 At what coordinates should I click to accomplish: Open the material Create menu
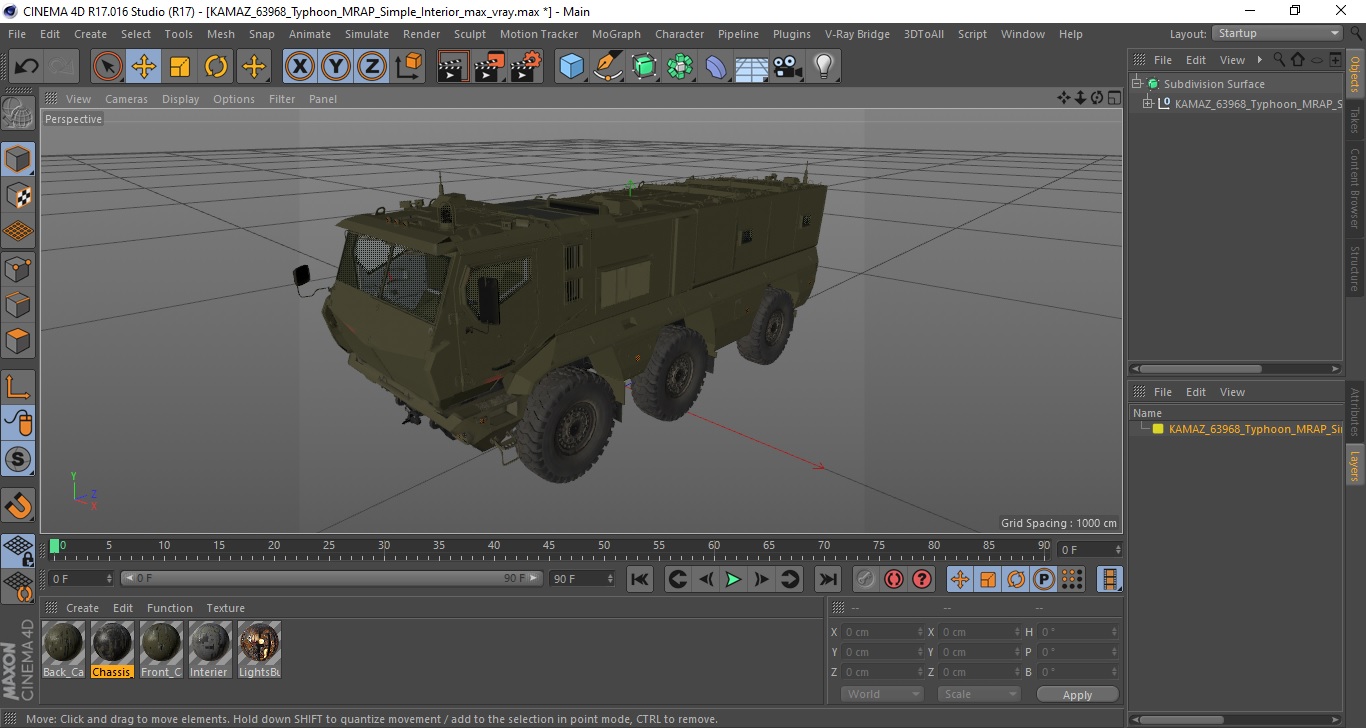82,608
